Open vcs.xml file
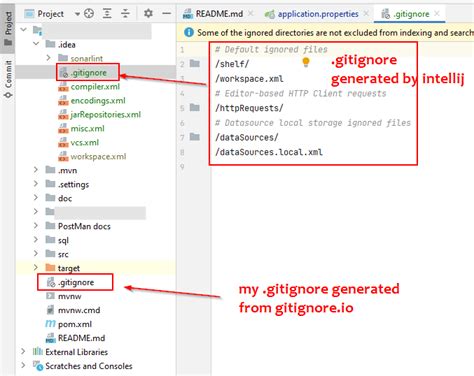The height and width of the screenshot is (376, 474). 85,143
